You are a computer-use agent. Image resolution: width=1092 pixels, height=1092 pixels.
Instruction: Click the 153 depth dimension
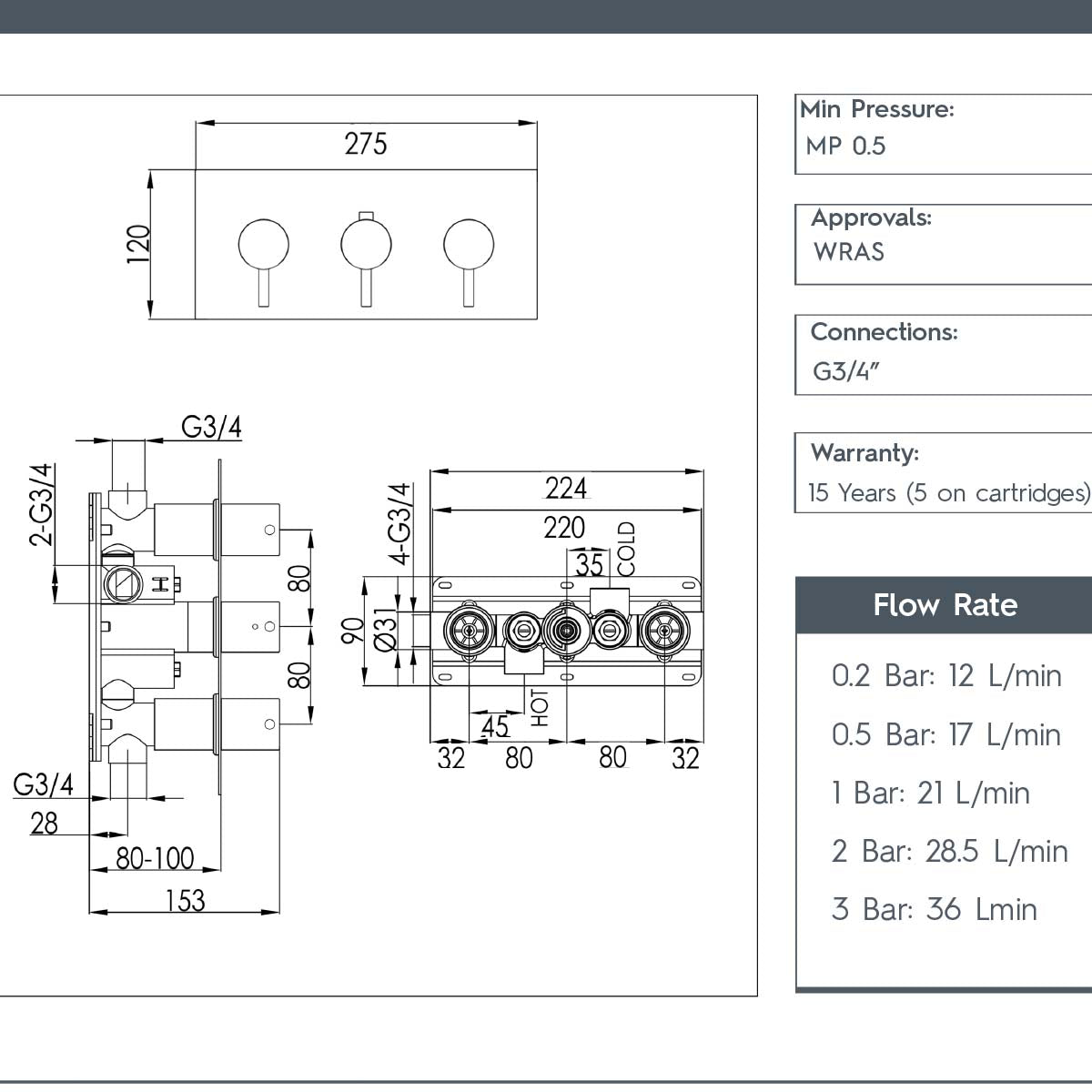(185, 901)
